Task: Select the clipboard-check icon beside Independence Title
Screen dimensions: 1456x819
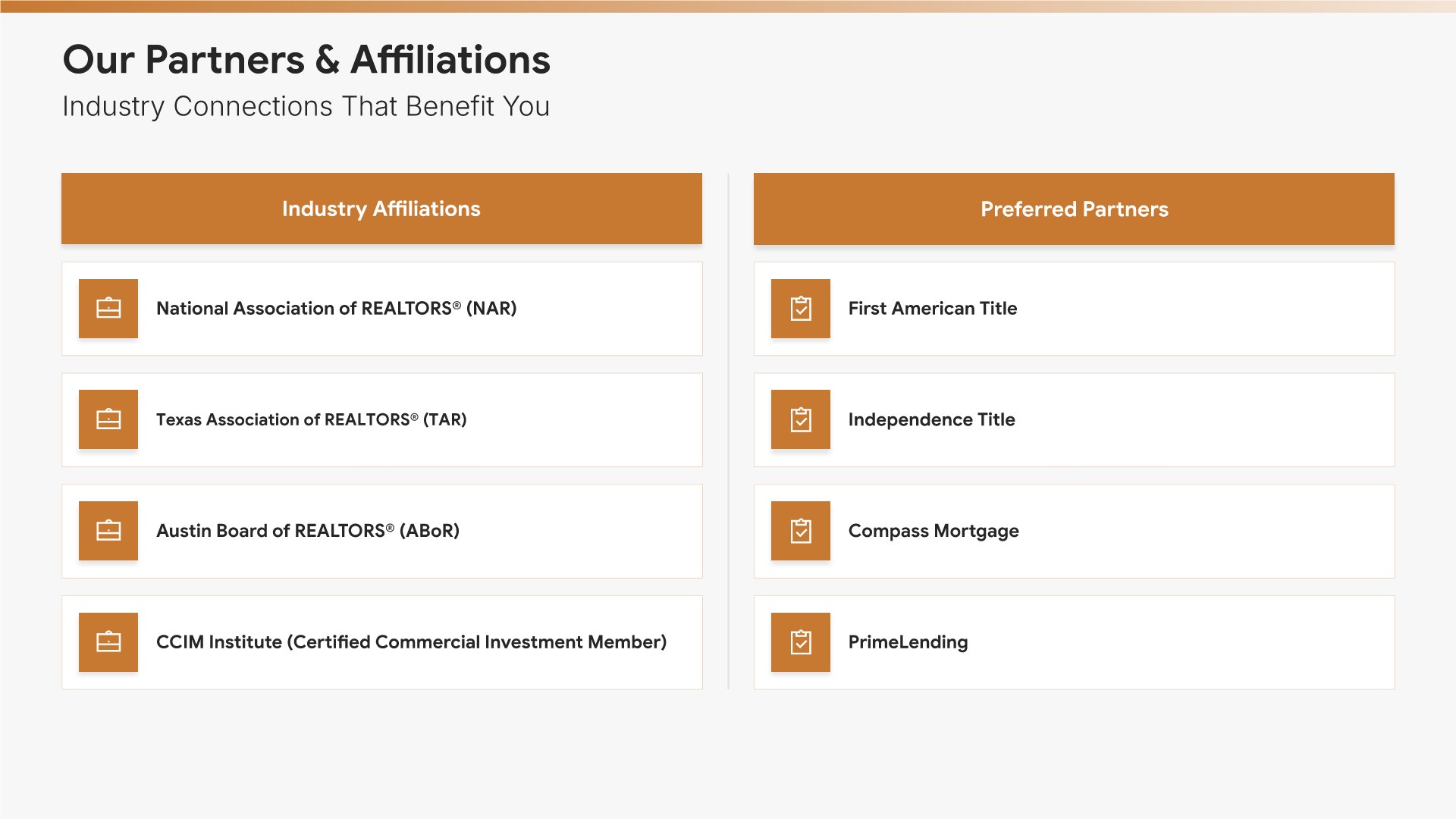Action: point(801,419)
